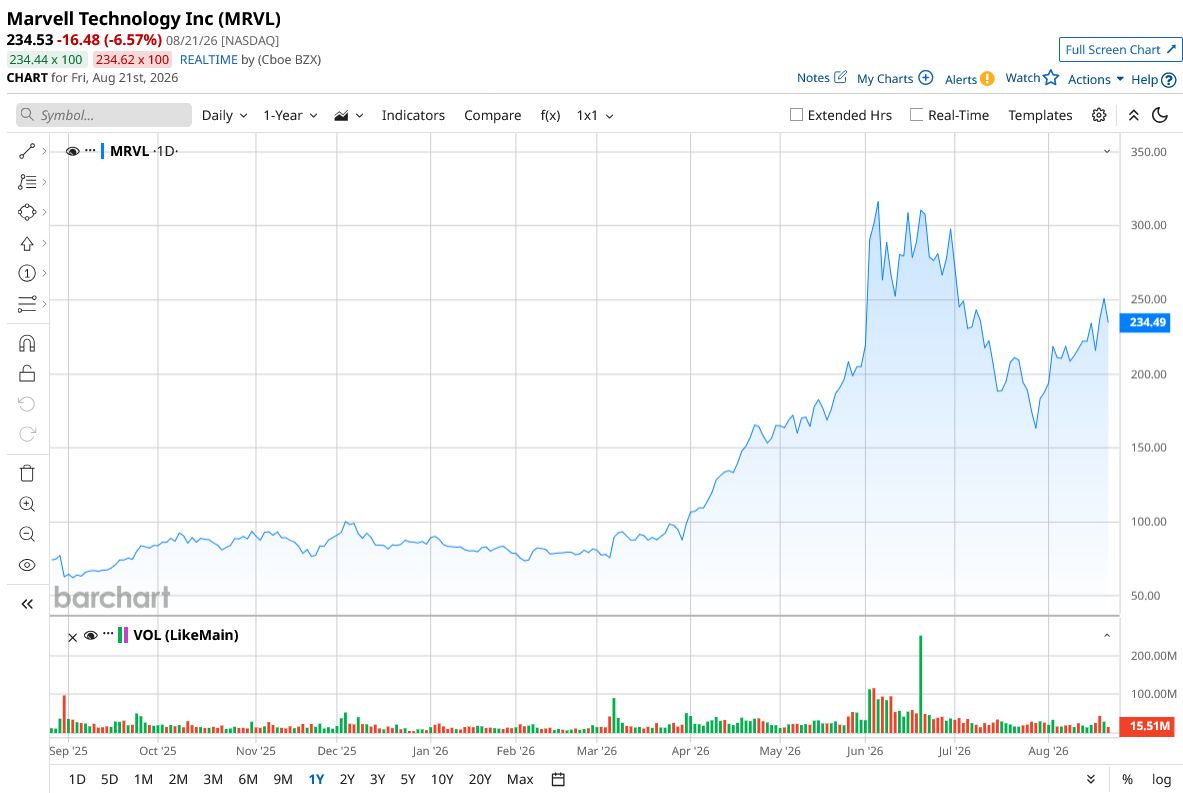Select the 1D time range
Image resolution: width=1183 pixels, height=793 pixels.
pyautogui.click(x=77, y=779)
